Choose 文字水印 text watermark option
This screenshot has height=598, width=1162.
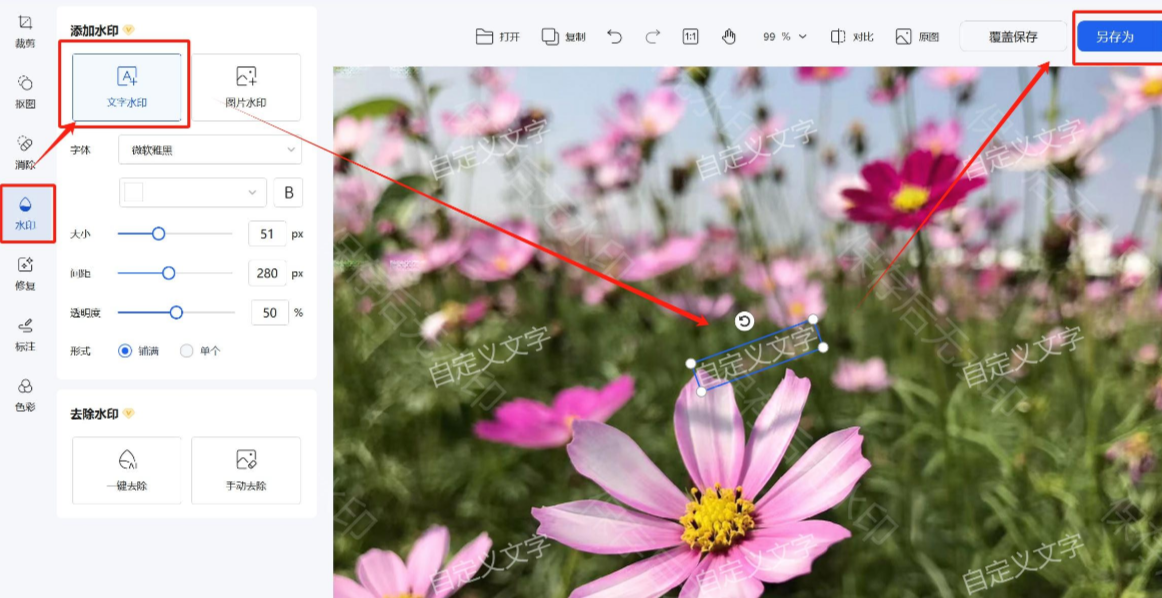point(127,87)
